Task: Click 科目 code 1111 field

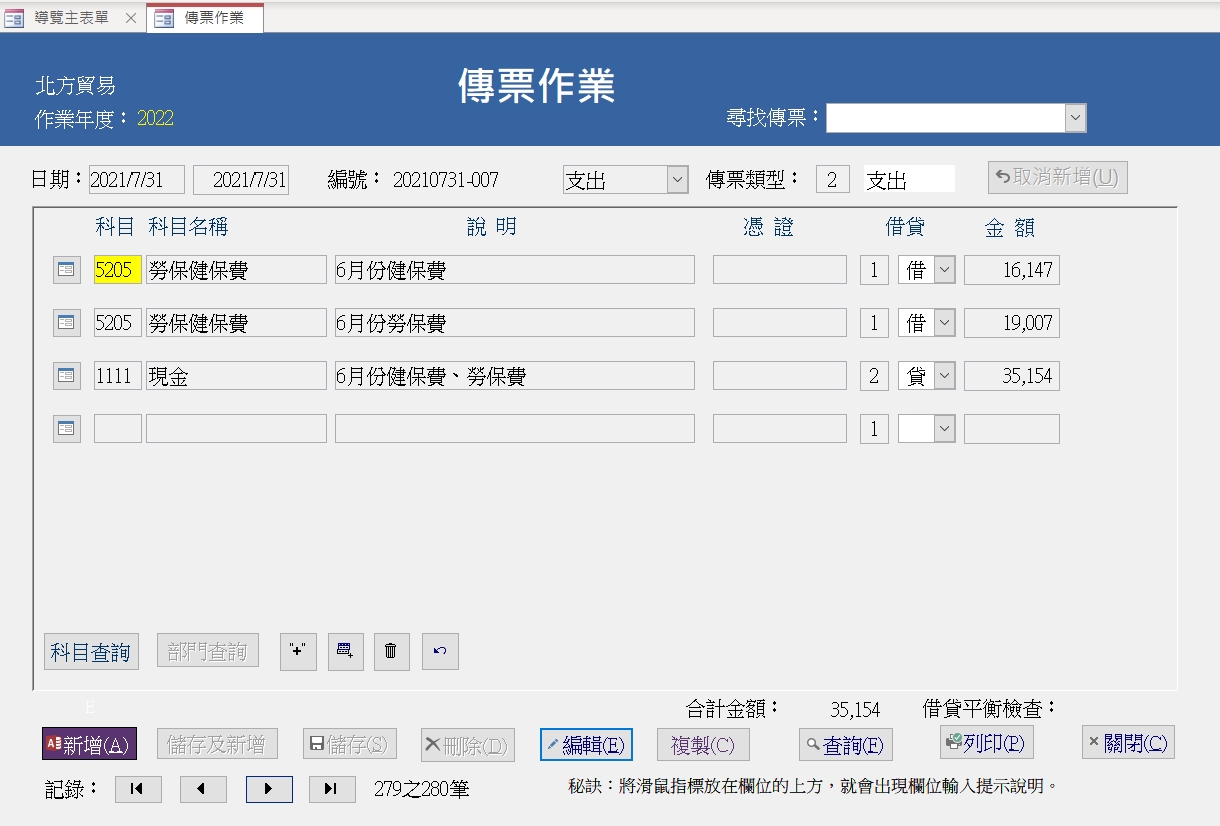Action: point(118,376)
